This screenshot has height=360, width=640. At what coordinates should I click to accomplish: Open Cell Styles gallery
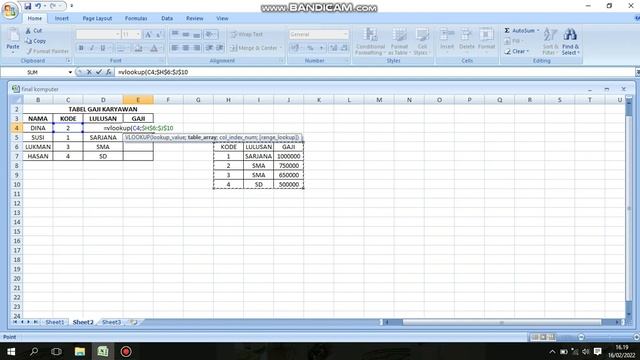coord(422,41)
